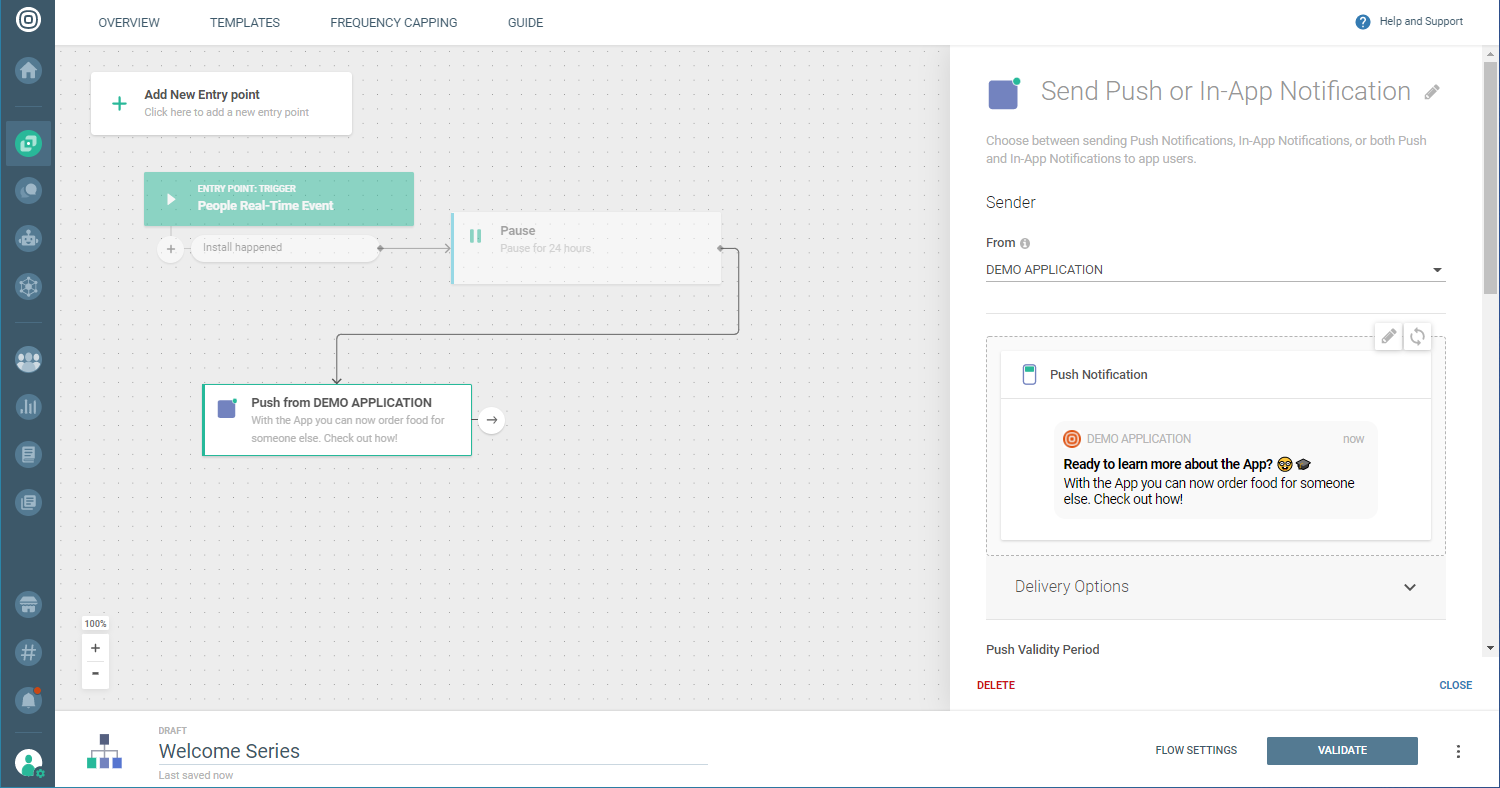
Task: Click the zoom in plus button
Action: pyautogui.click(x=95, y=648)
